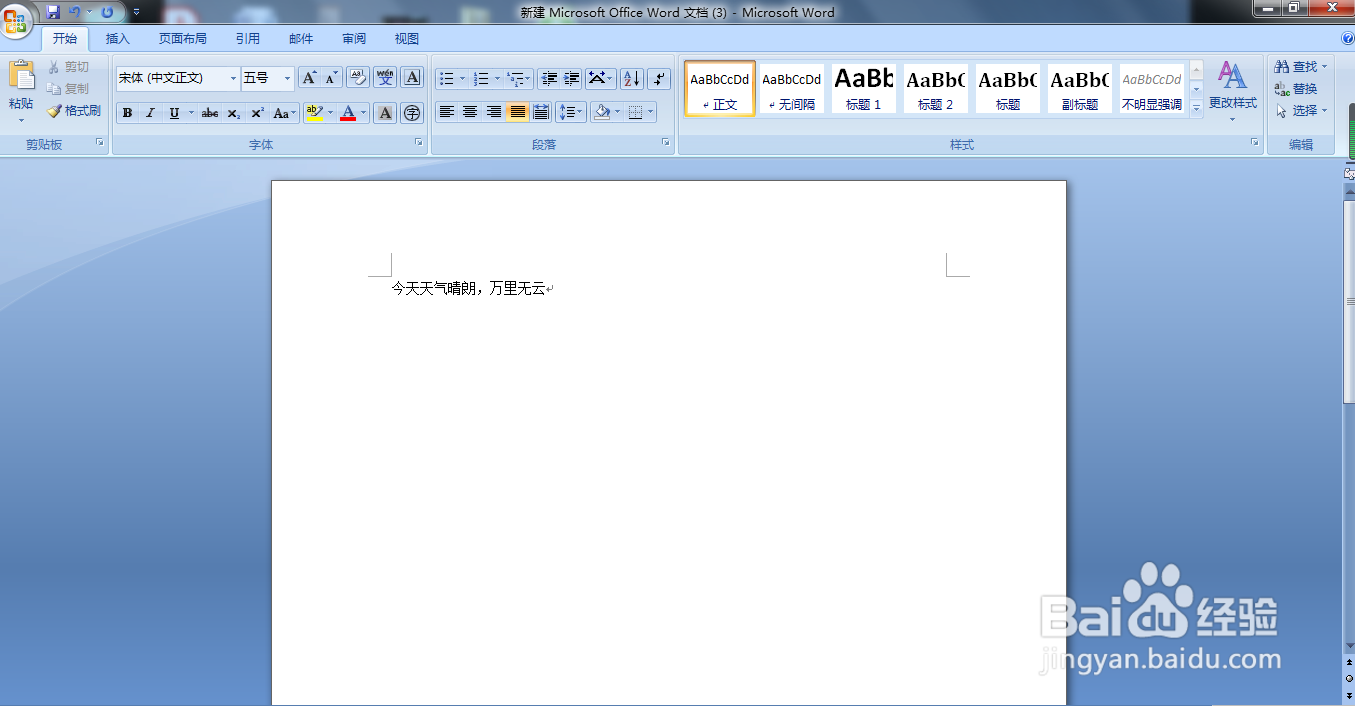The width and height of the screenshot is (1355, 706).
Task: Shrink the font size
Action: [331, 78]
